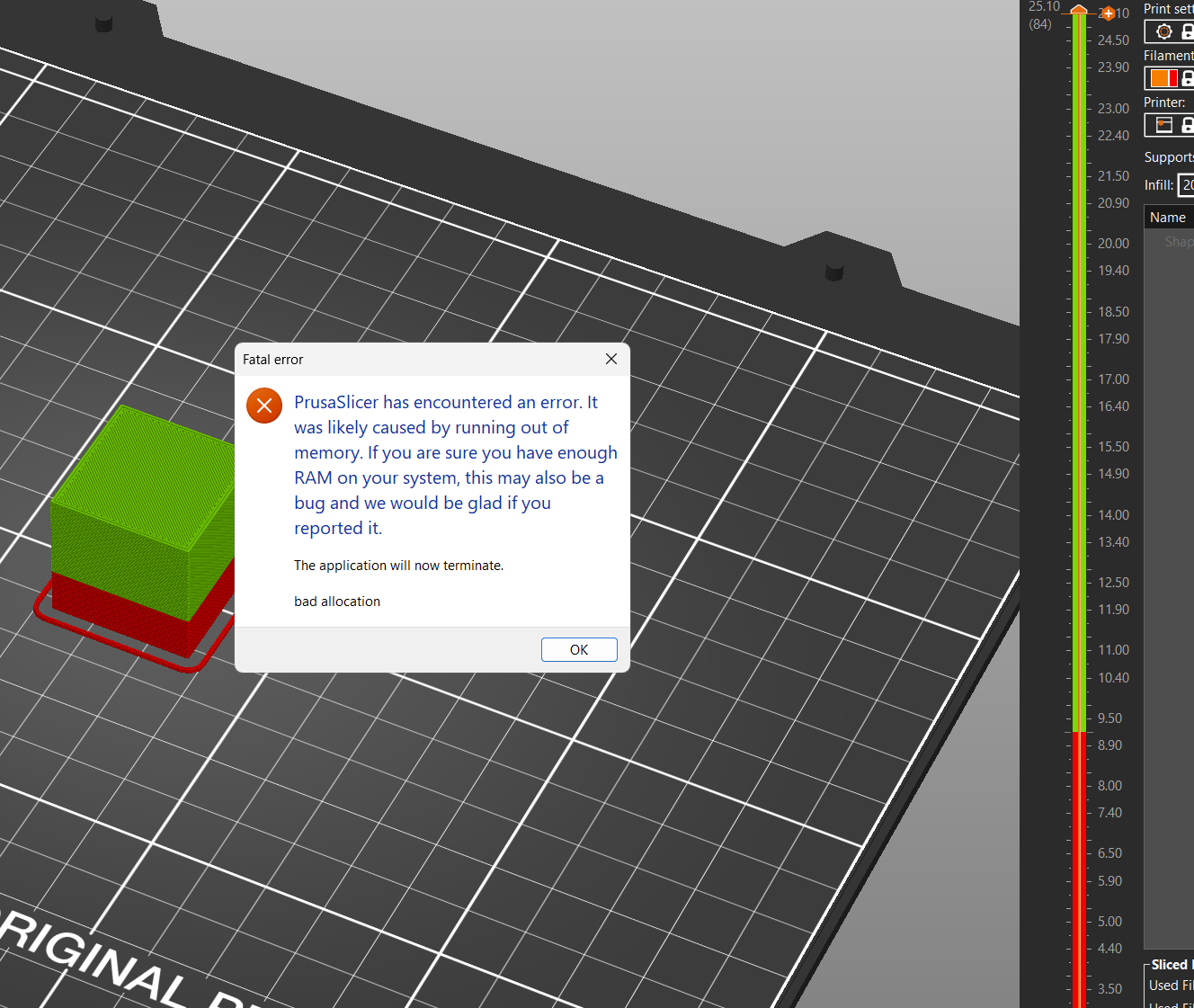The height and width of the screenshot is (1008, 1194).
Task: Click the printer icon in the Printer preset box
Action: 1163,125
